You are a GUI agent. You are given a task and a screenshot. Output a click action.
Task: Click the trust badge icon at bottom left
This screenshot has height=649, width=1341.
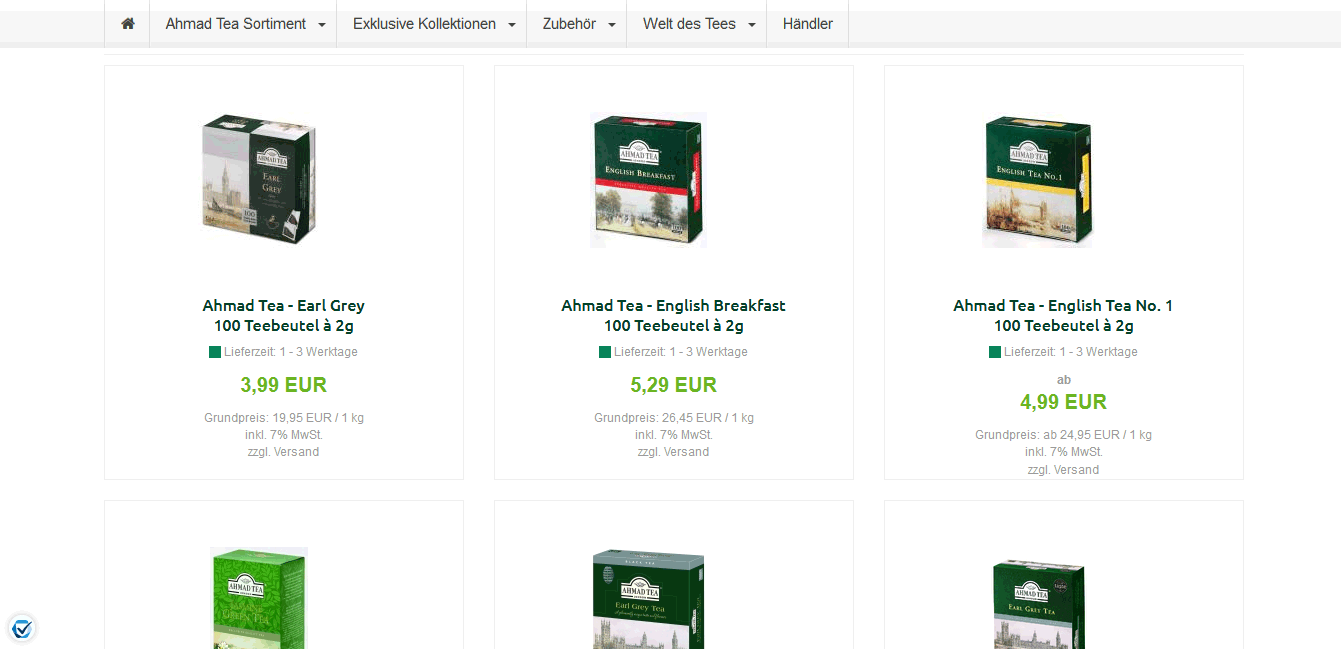[22, 628]
